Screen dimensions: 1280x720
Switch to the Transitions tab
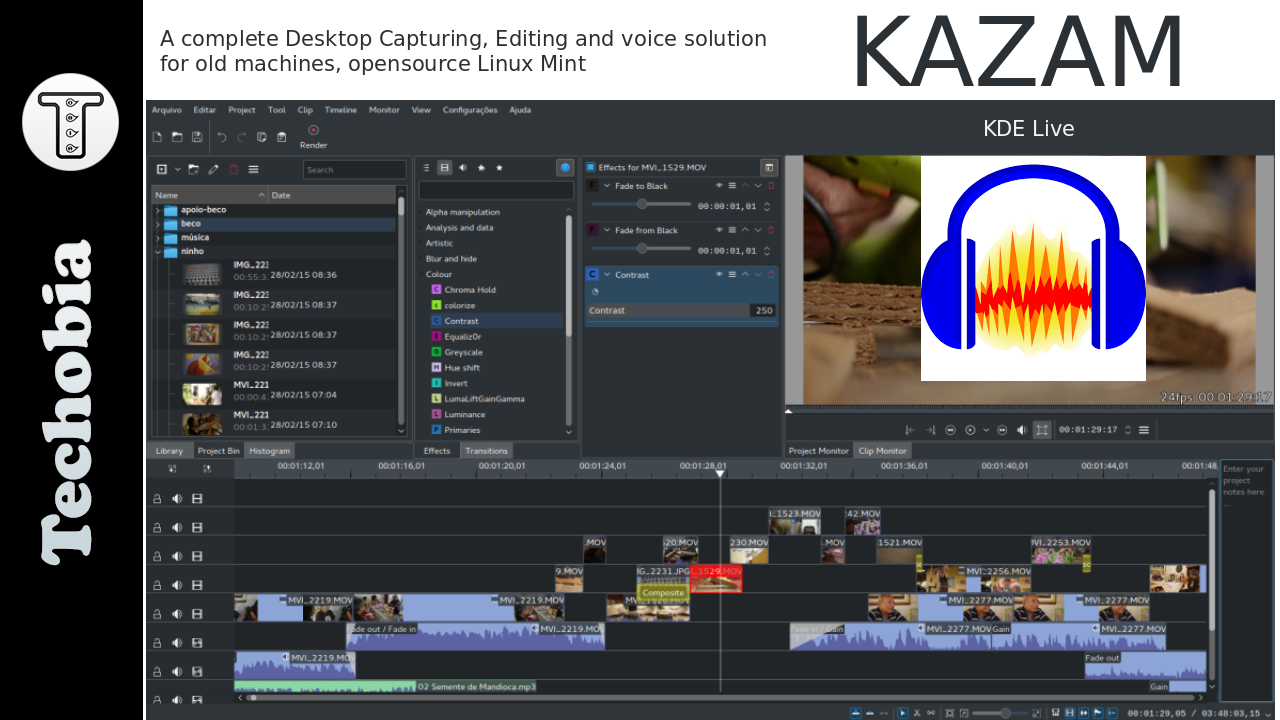pos(486,451)
